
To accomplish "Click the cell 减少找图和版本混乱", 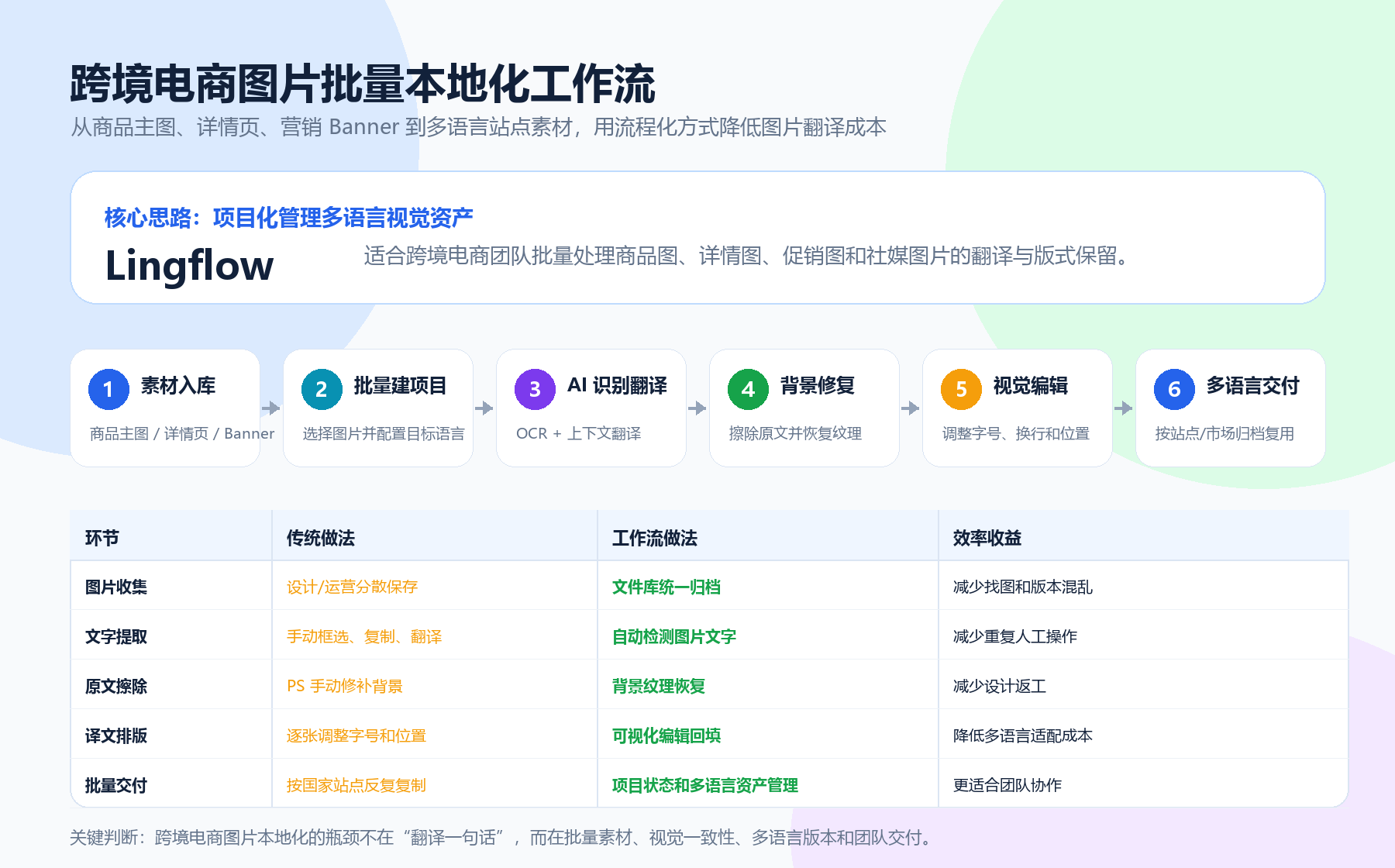I will 1022,587.
